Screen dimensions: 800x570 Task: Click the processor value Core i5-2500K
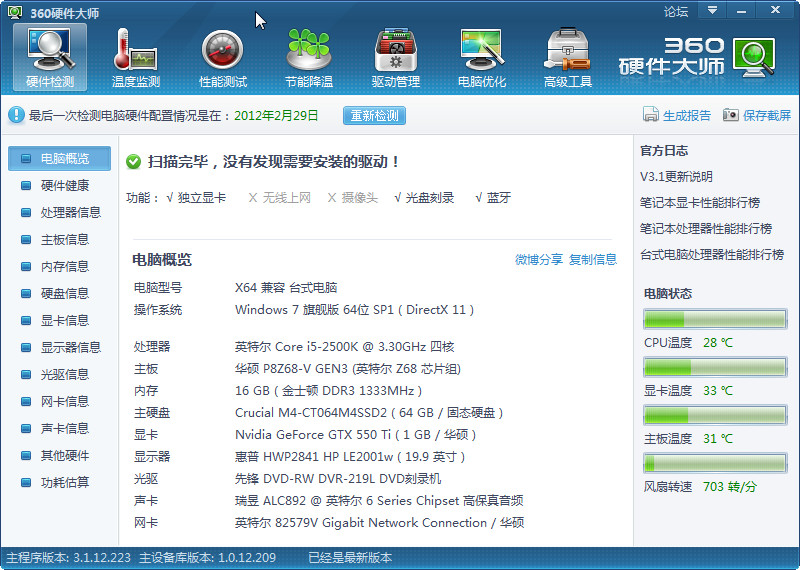pyautogui.click(x=344, y=347)
